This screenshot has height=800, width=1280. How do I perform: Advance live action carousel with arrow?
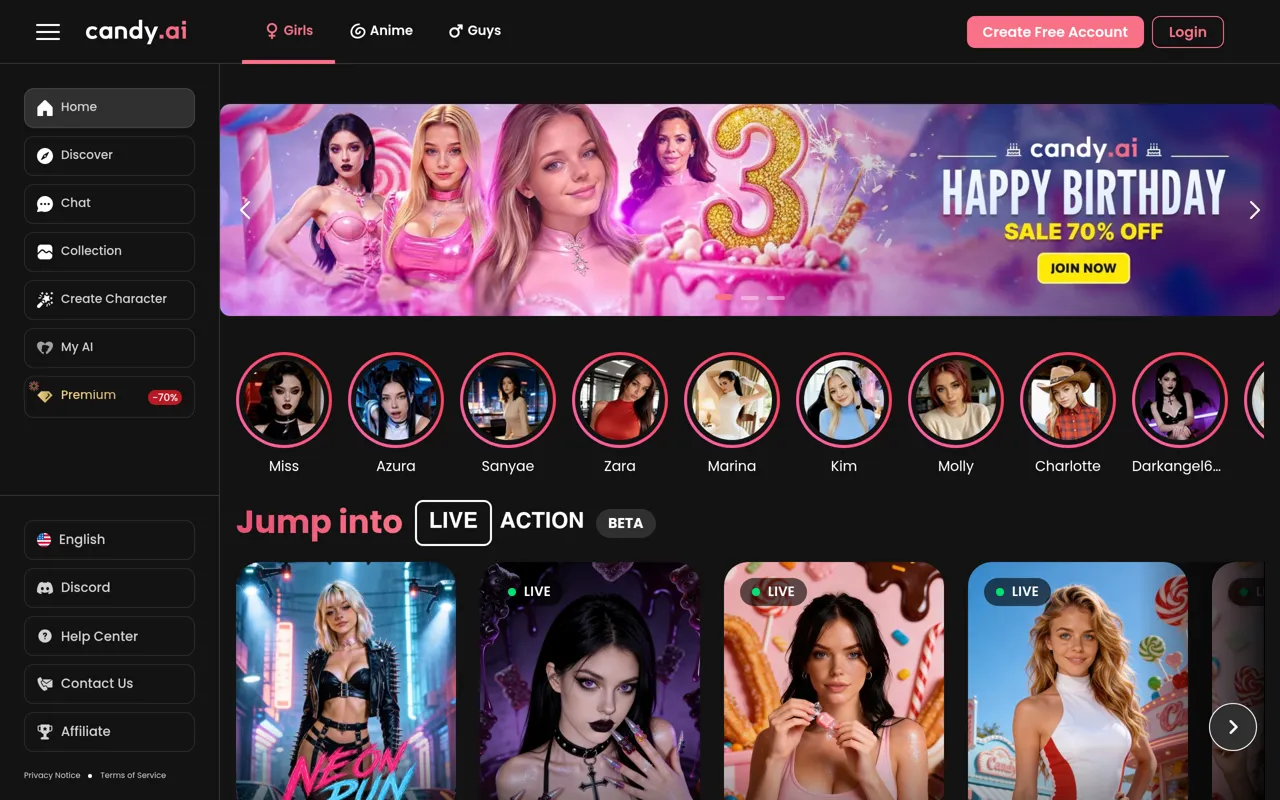point(1233,727)
